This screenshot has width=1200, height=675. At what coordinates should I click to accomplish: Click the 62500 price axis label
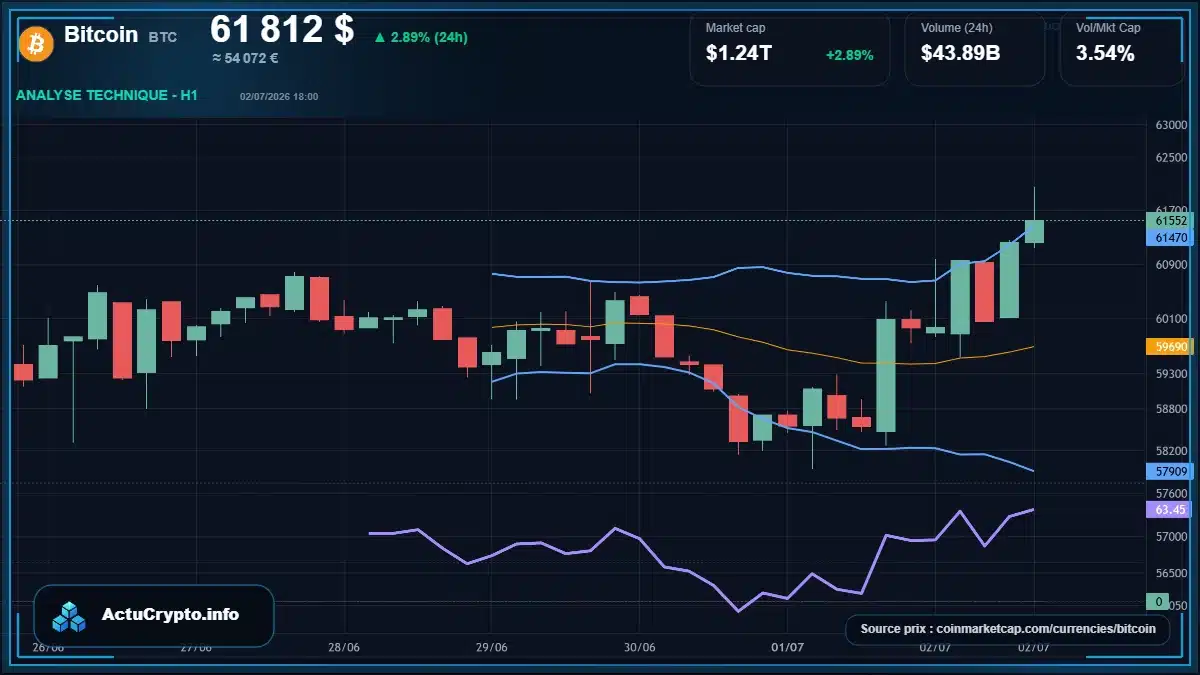(1171, 158)
